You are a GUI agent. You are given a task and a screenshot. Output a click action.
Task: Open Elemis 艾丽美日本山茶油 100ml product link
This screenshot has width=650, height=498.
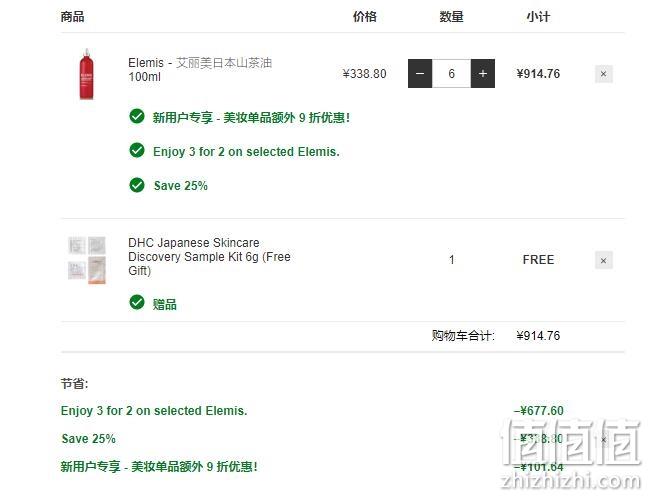click(200, 70)
